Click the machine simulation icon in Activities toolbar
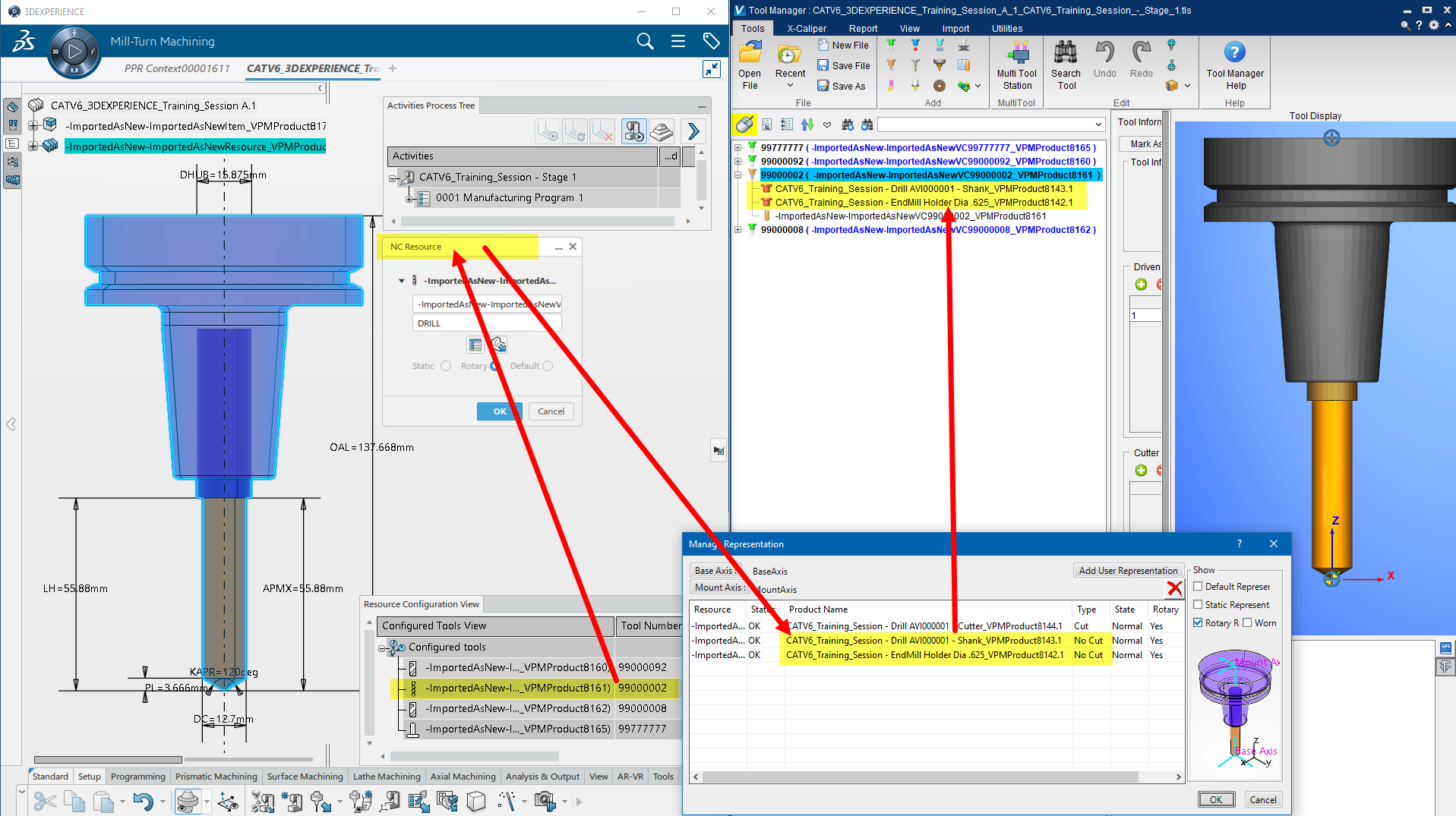Screen dimensions: 1456x816 [633, 131]
